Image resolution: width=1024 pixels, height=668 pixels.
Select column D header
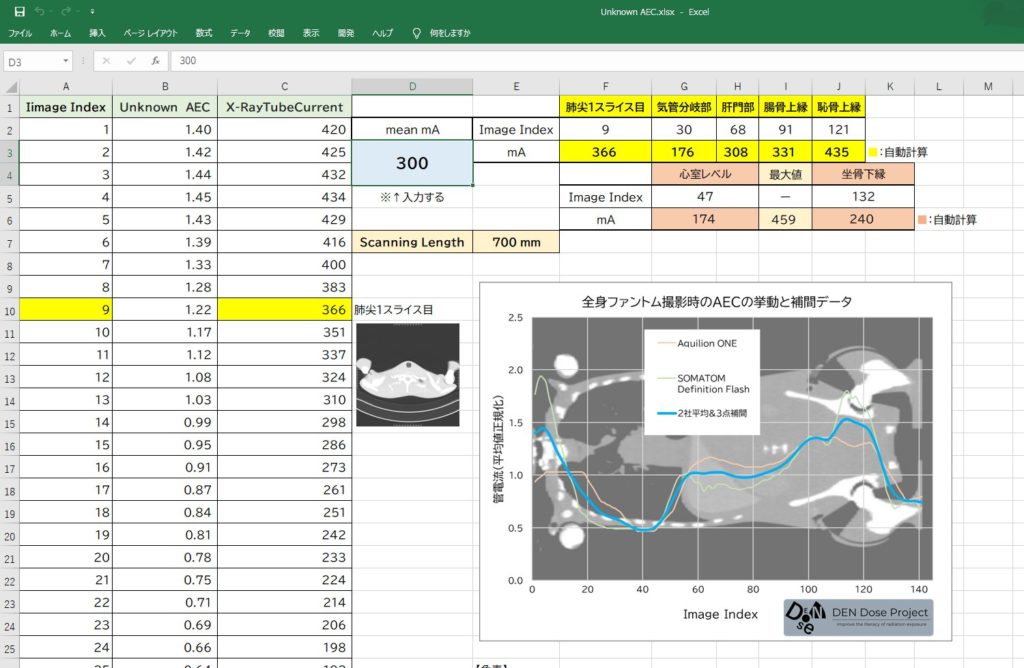[x=412, y=86]
